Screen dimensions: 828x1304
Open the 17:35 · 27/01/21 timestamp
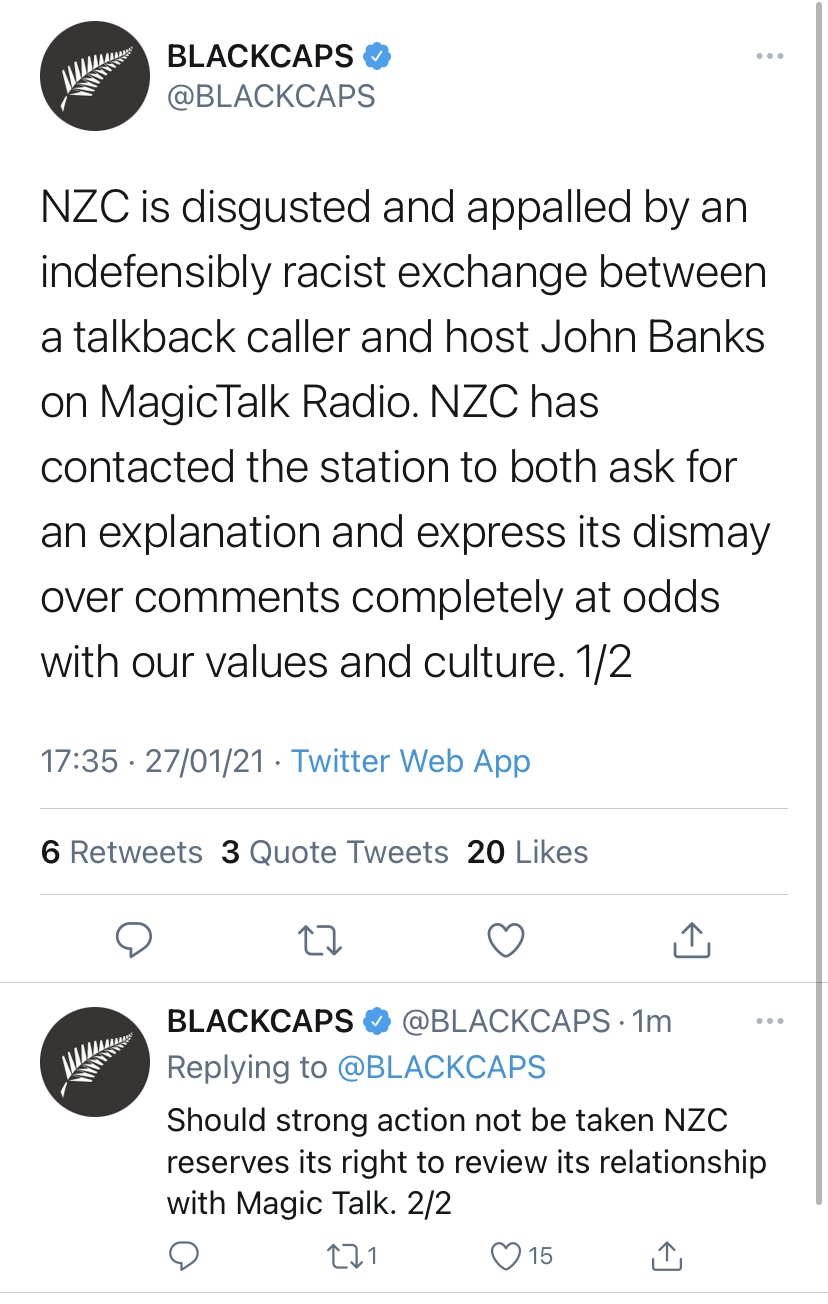click(152, 761)
